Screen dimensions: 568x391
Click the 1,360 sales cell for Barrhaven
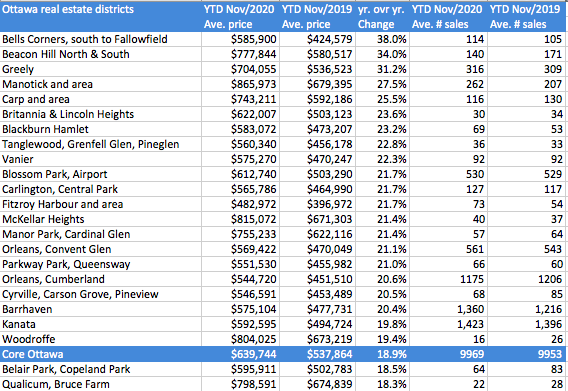(x=448, y=309)
